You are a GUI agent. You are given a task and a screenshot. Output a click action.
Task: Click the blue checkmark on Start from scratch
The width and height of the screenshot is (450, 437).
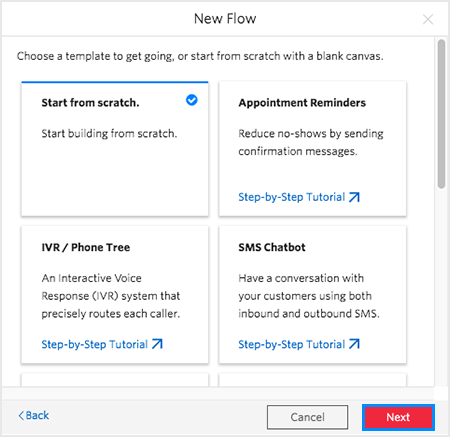click(192, 100)
